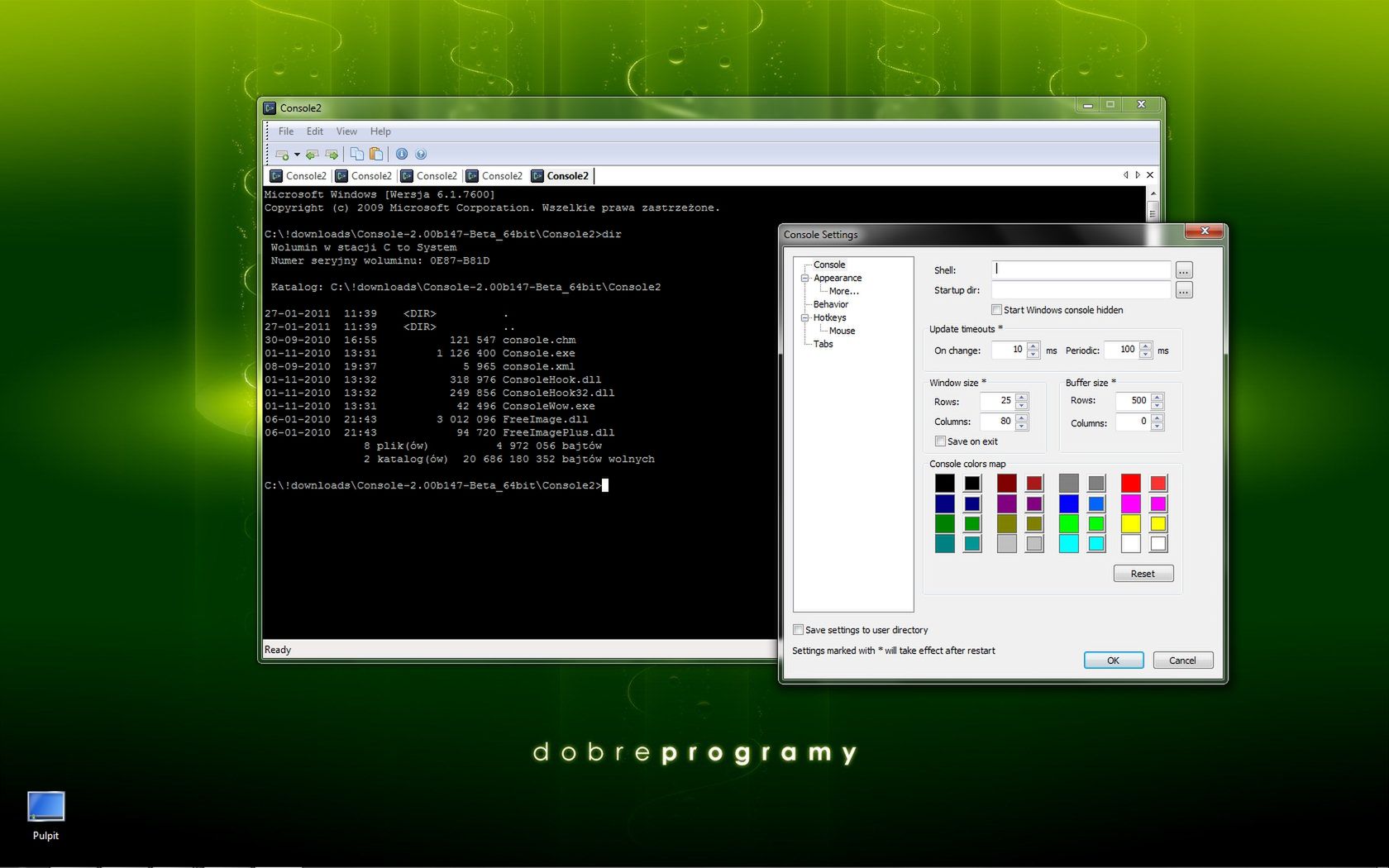
Task: Open the View menu
Action: 346,131
